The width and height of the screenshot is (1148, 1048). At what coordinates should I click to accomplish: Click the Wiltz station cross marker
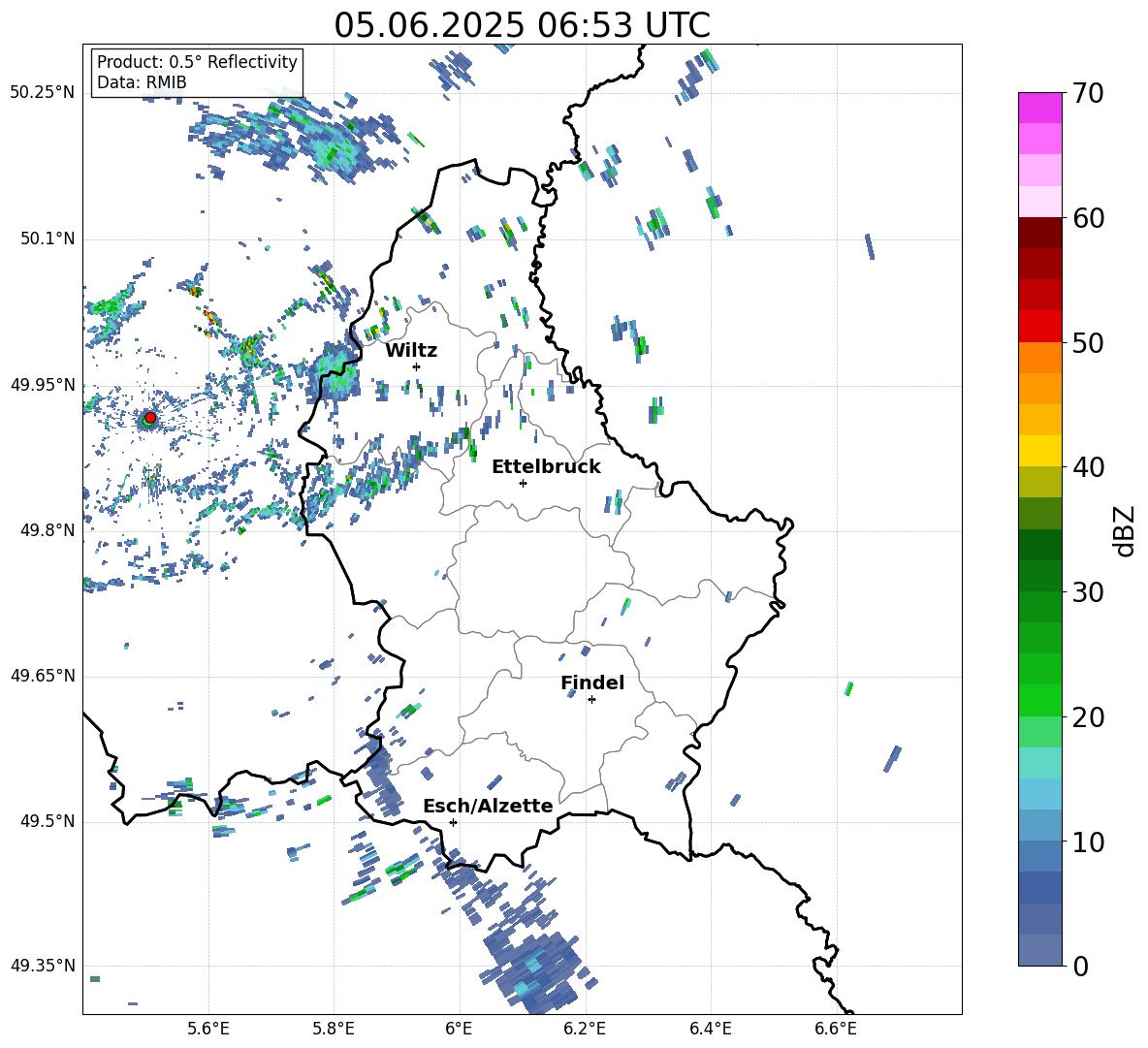[x=417, y=366]
